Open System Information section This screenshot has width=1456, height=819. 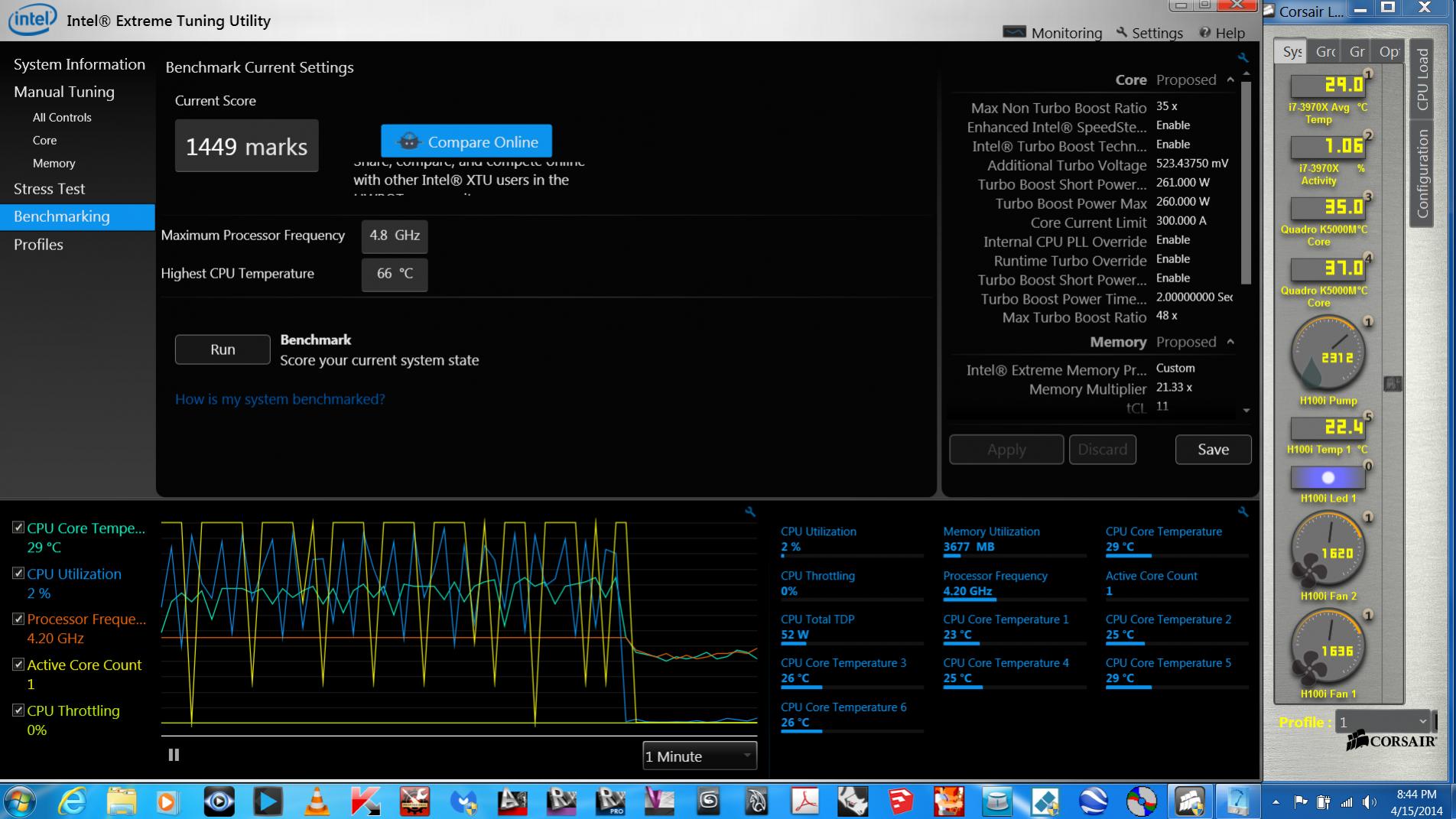click(x=80, y=64)
